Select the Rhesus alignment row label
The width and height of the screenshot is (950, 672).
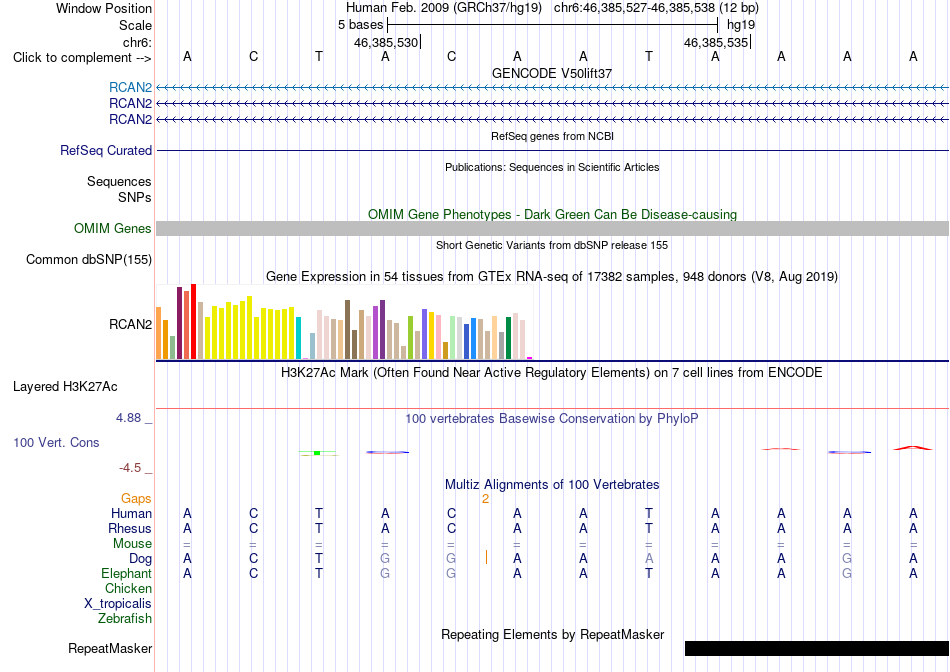click(130, 528)
